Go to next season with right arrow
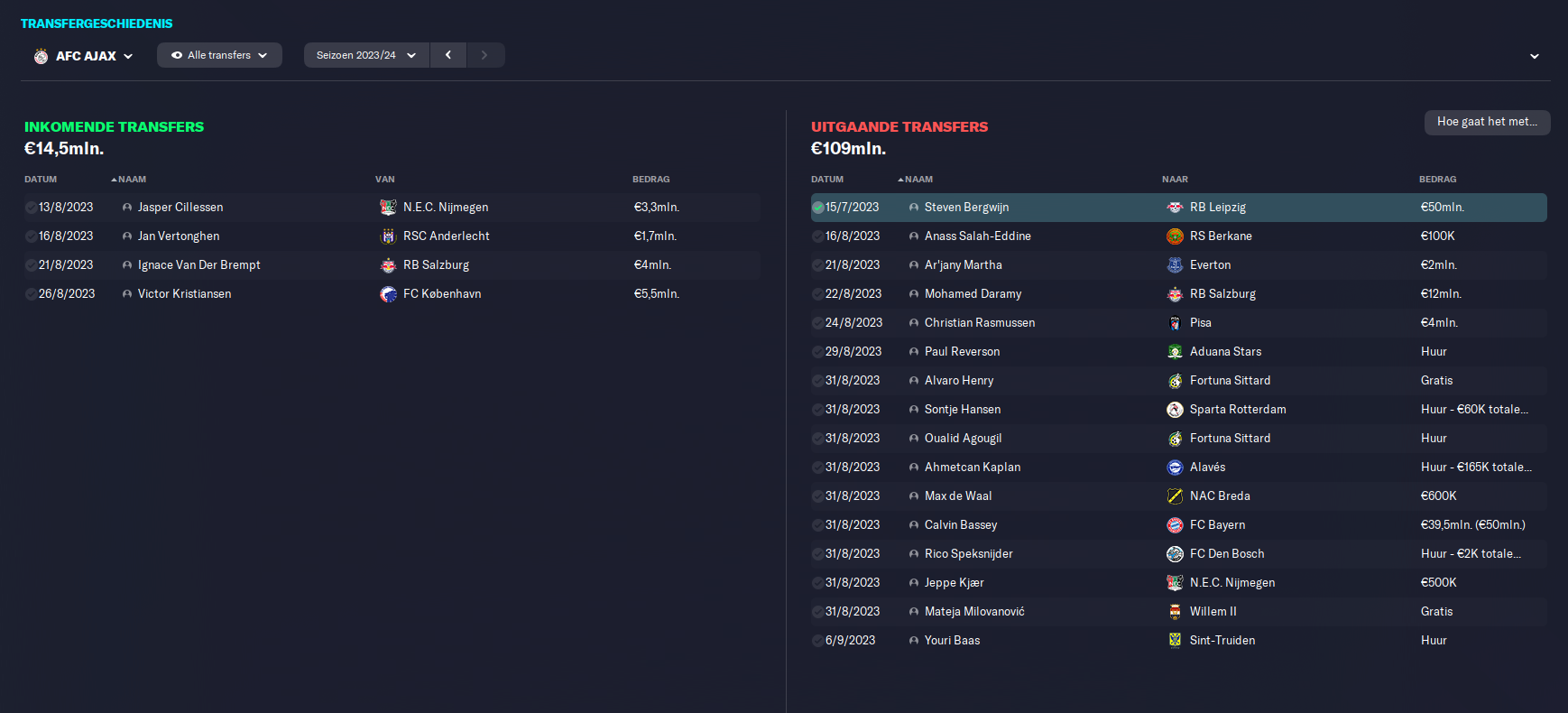The width and height of the screenshot is (1568, 713). tap(484, 55)
